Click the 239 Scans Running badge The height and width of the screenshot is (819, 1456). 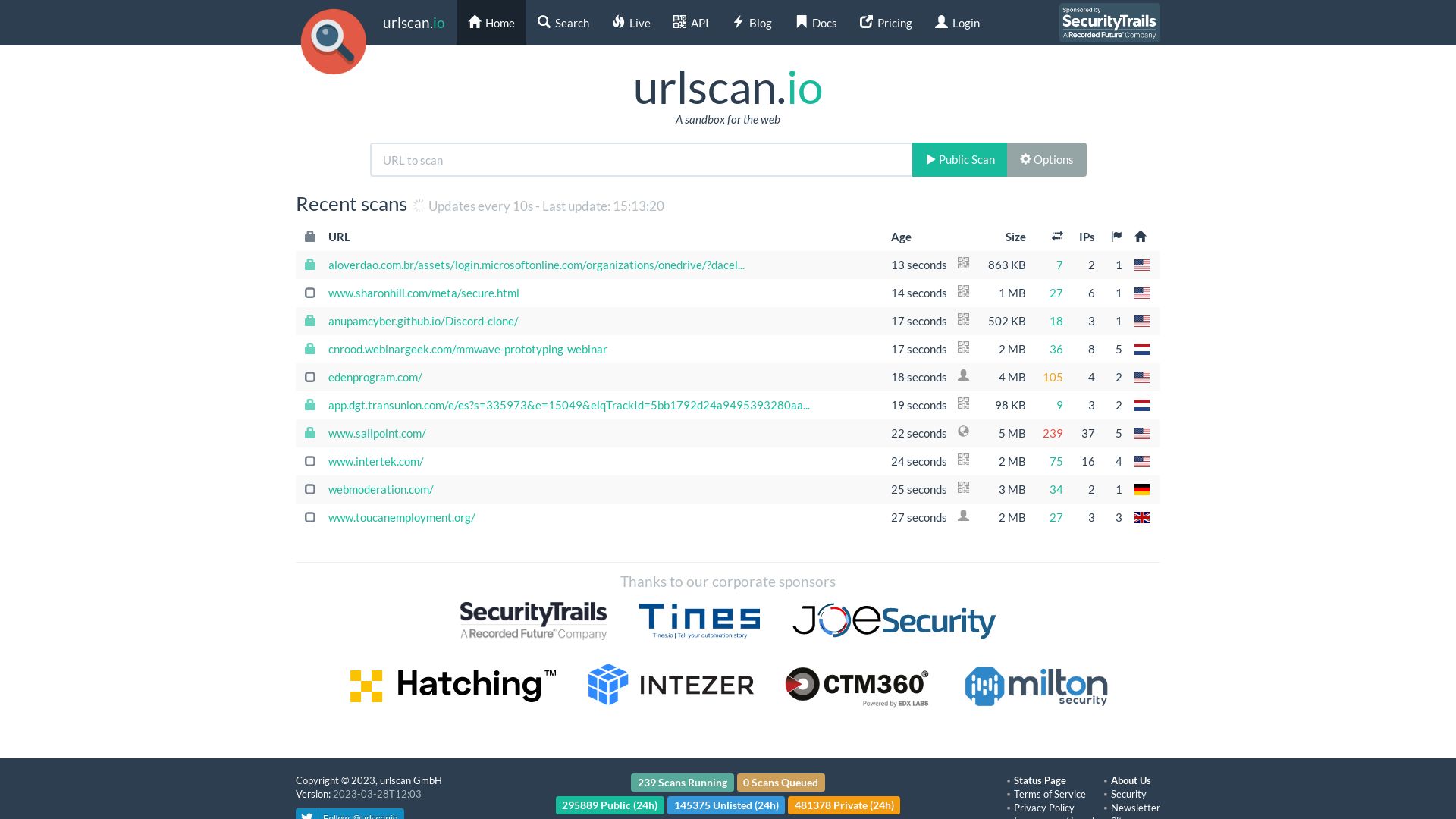(682, 783)
